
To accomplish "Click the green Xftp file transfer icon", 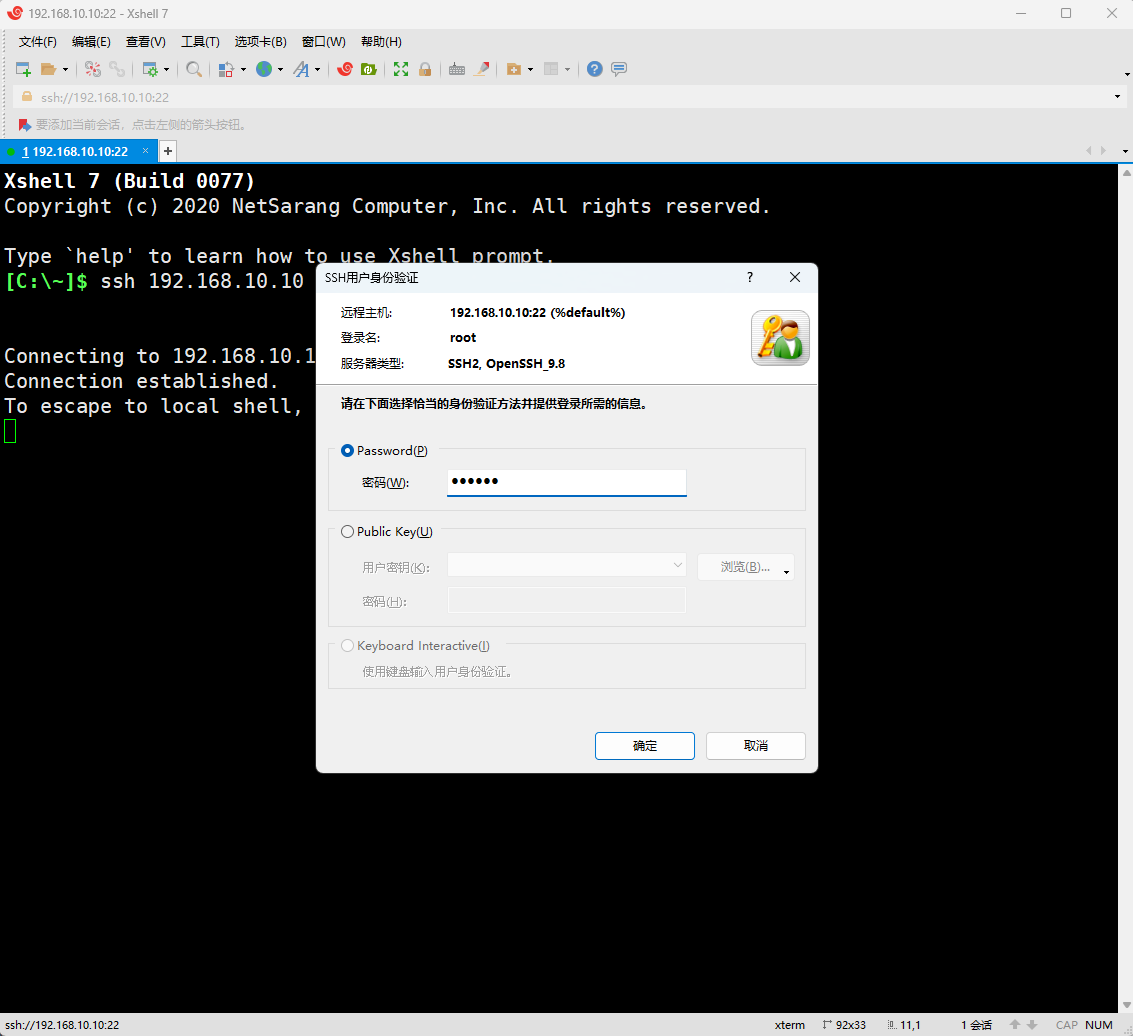I will point(368,69).
